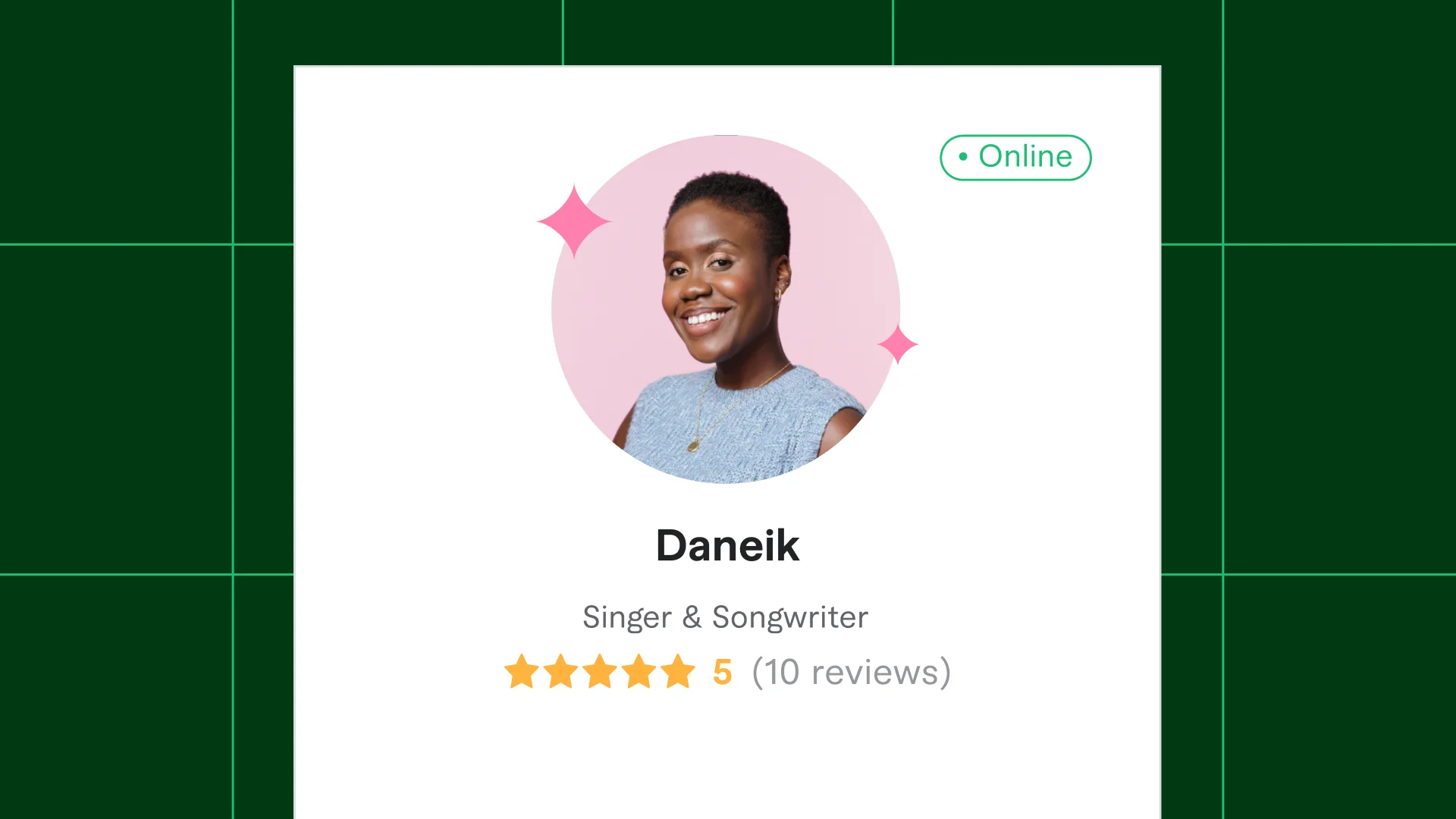The image size is (1456, 819).
Task: Select the fifth gold rating star
Action: [x=678, y=672]
